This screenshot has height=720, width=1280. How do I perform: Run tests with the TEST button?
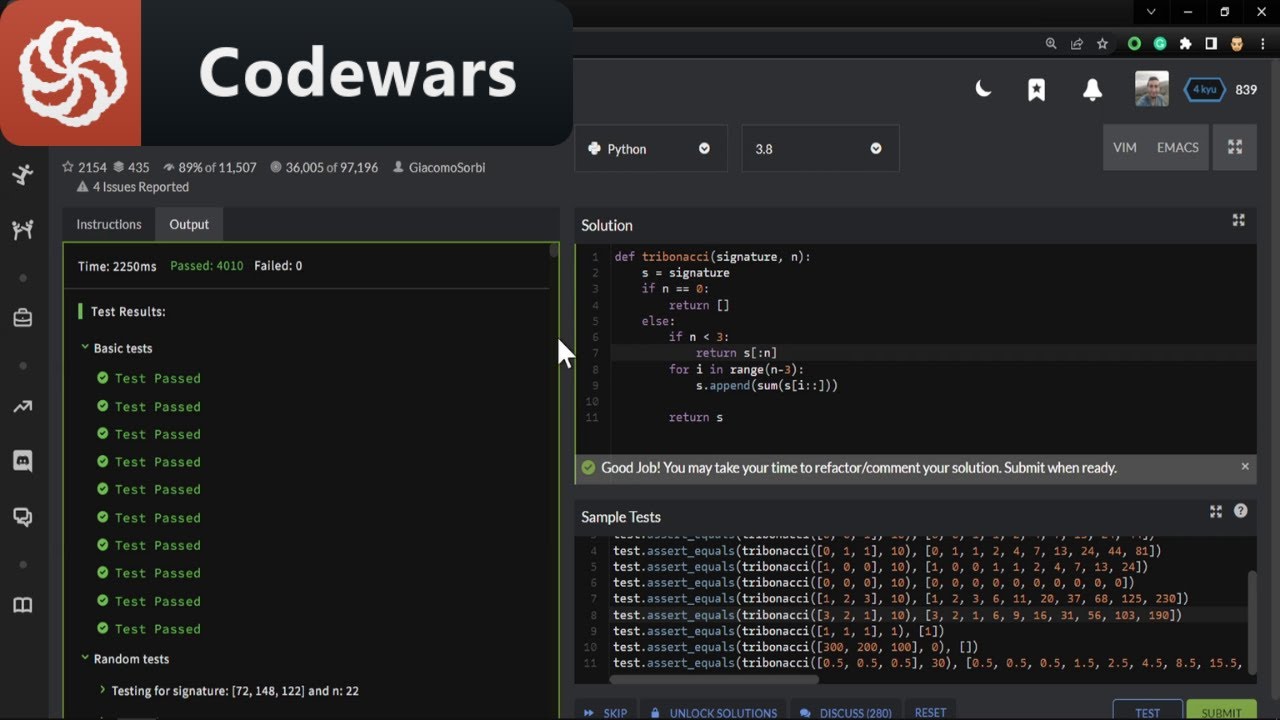point(1147,712)
